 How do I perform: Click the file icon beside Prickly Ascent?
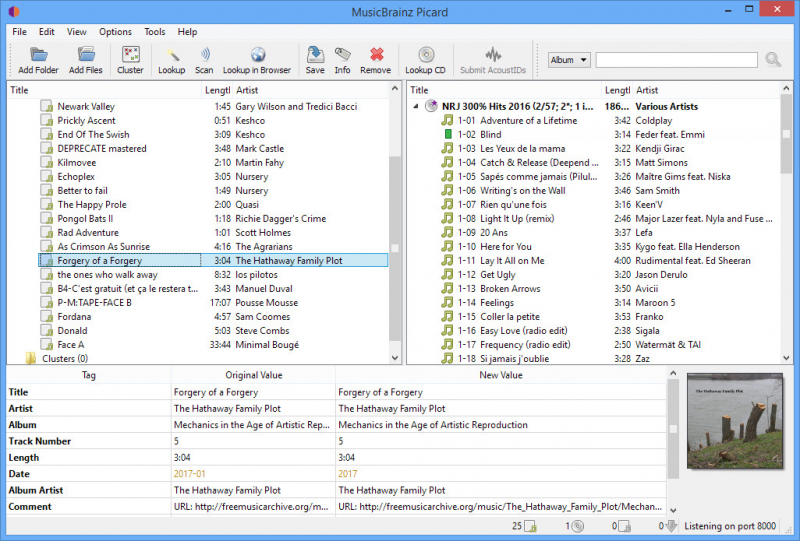click(46, 120)
